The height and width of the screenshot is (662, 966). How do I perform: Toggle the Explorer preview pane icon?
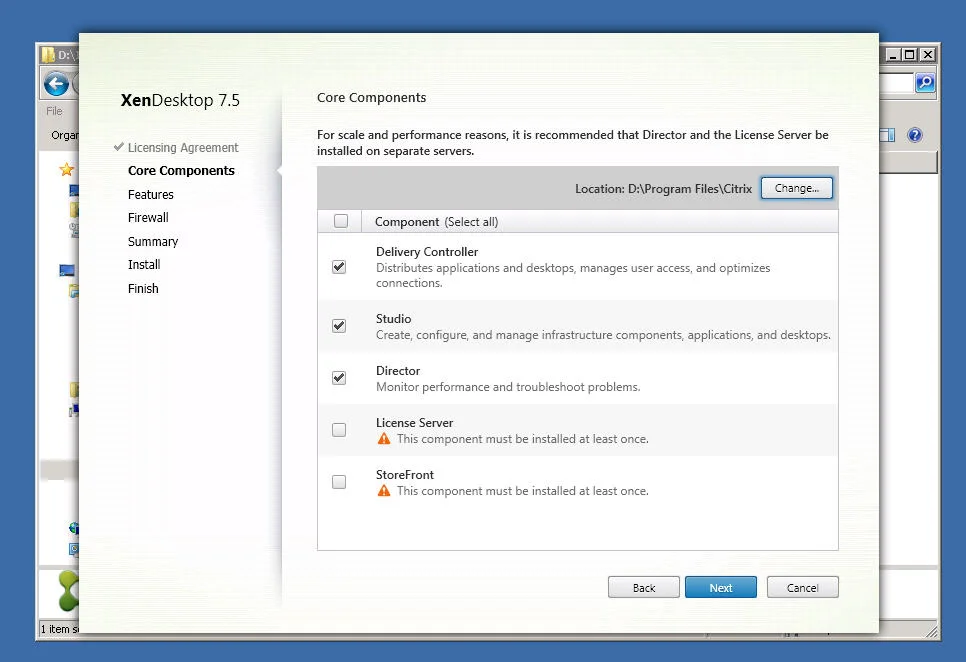pos(887,135)
